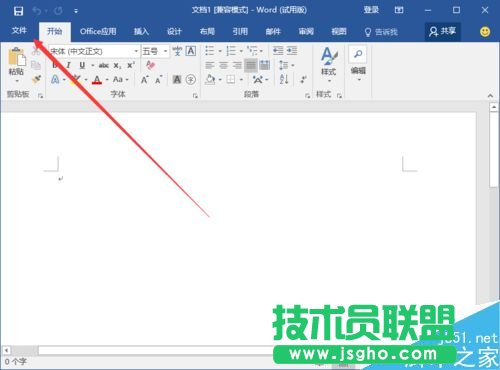
Task: Toggle strikethrough abc formatting
Action: click(104, 65)
